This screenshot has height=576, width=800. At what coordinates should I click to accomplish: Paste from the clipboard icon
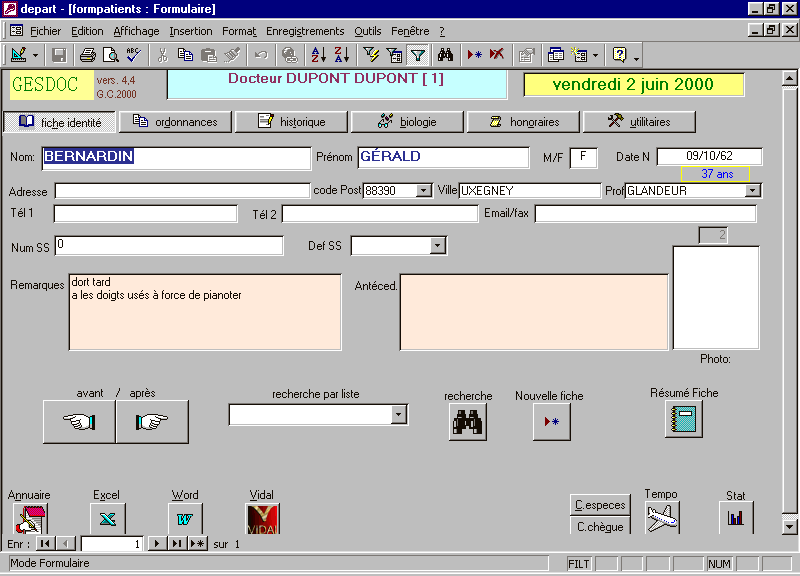point(209,55)
